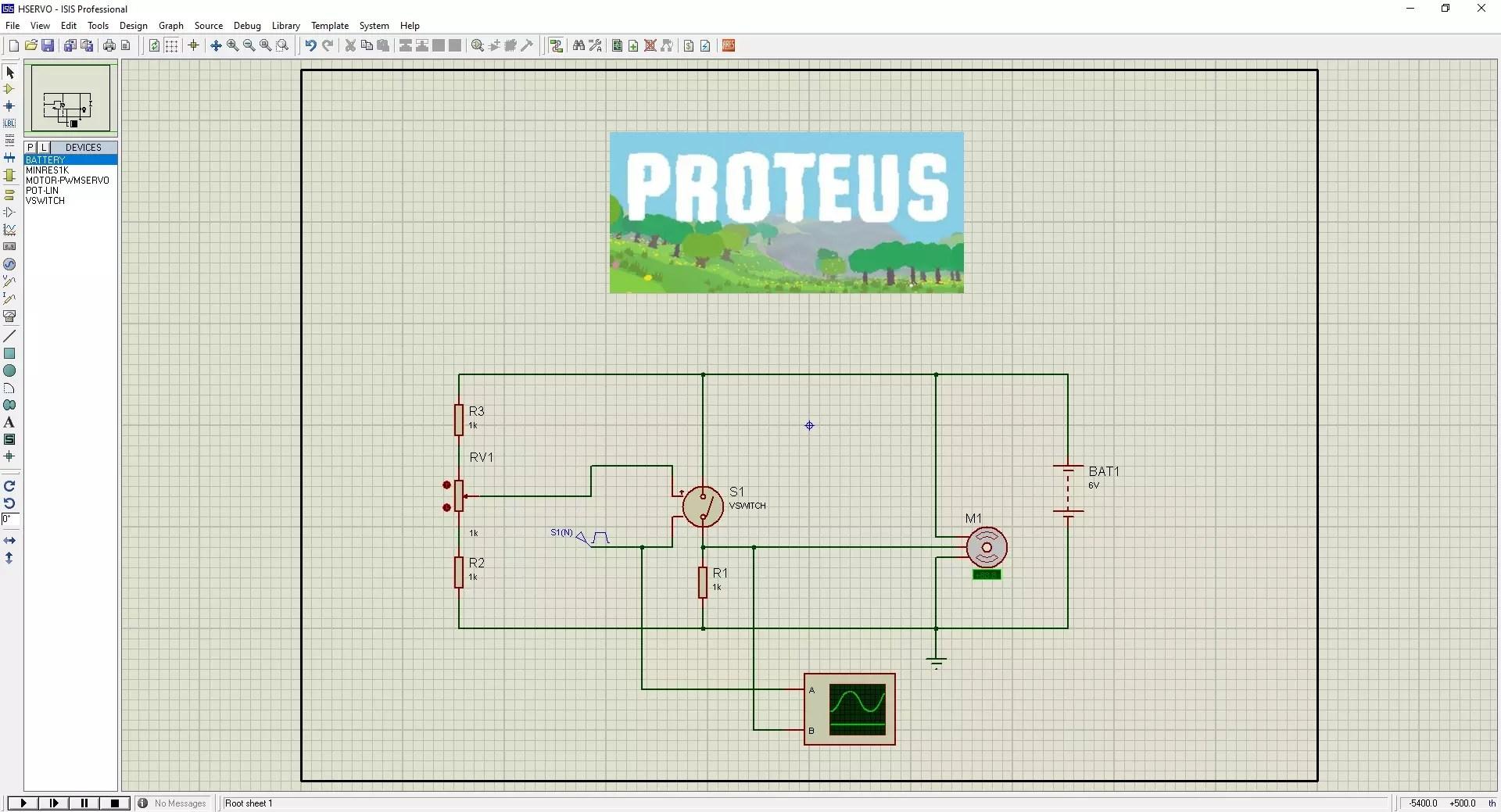Toggle the potentiometer RV1 upper adjust dot
The image size is (1501, 812).
click(447, 485)
